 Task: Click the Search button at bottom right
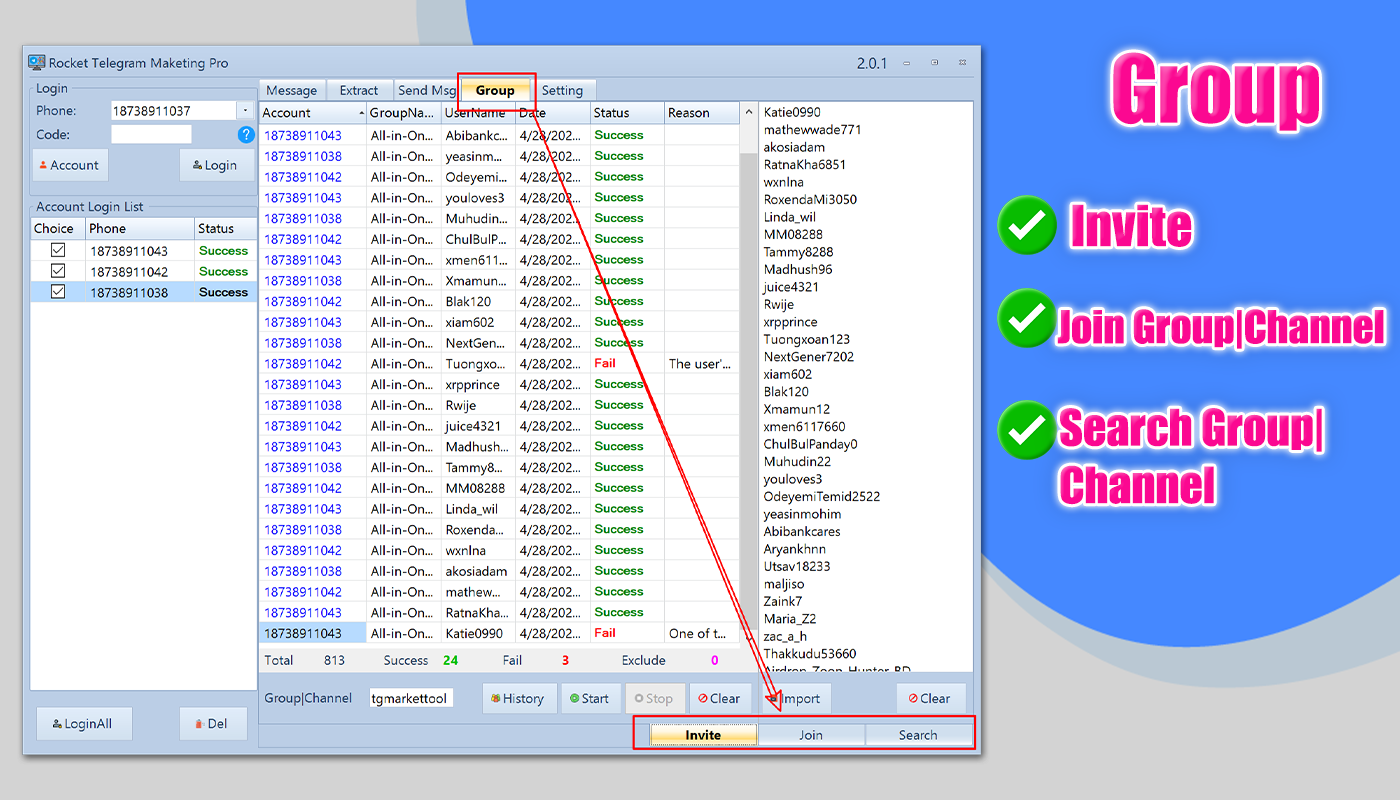(x=918, y=733)
